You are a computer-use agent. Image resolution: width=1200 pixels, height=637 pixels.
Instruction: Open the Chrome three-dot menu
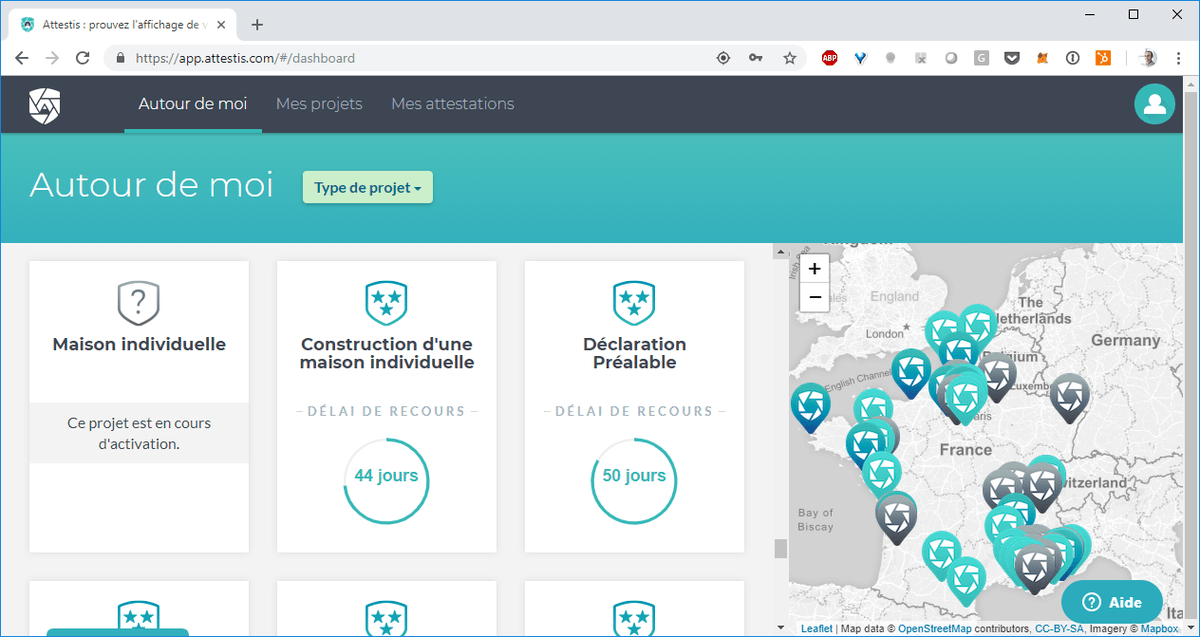tap(1180, 58)
